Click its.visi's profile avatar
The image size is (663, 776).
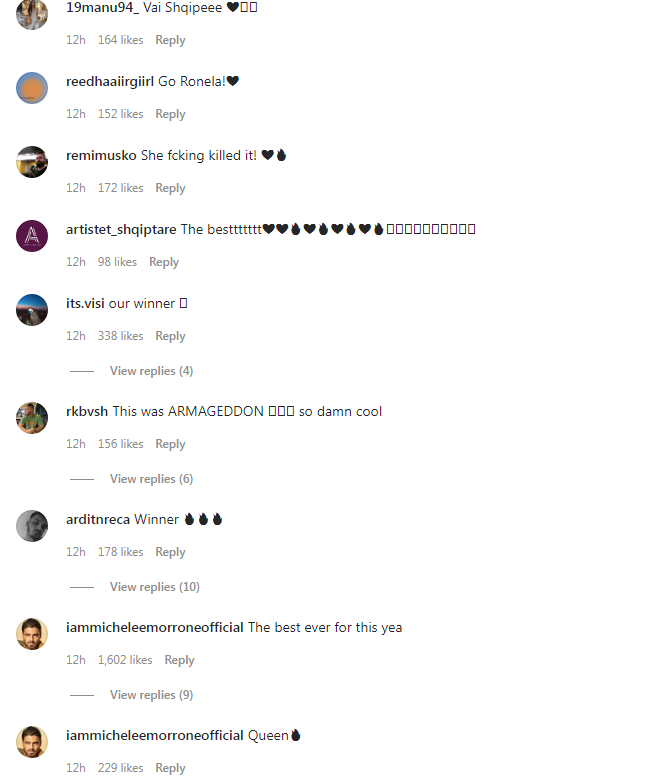[x=32, y=310]
